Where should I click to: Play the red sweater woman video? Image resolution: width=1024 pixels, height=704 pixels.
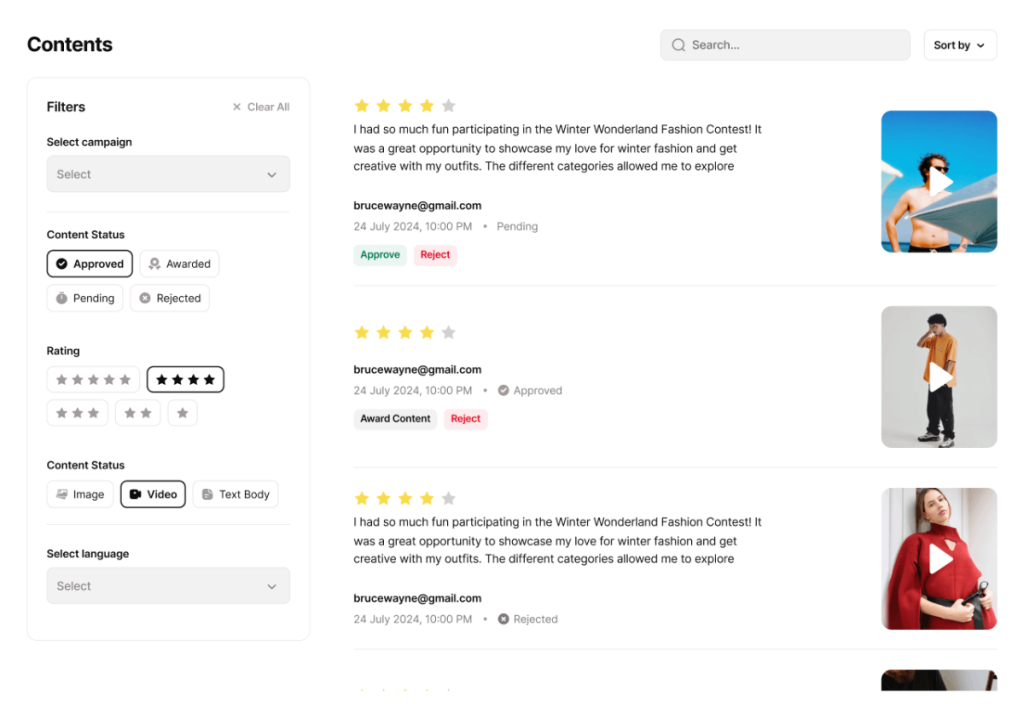click(939, 559)
